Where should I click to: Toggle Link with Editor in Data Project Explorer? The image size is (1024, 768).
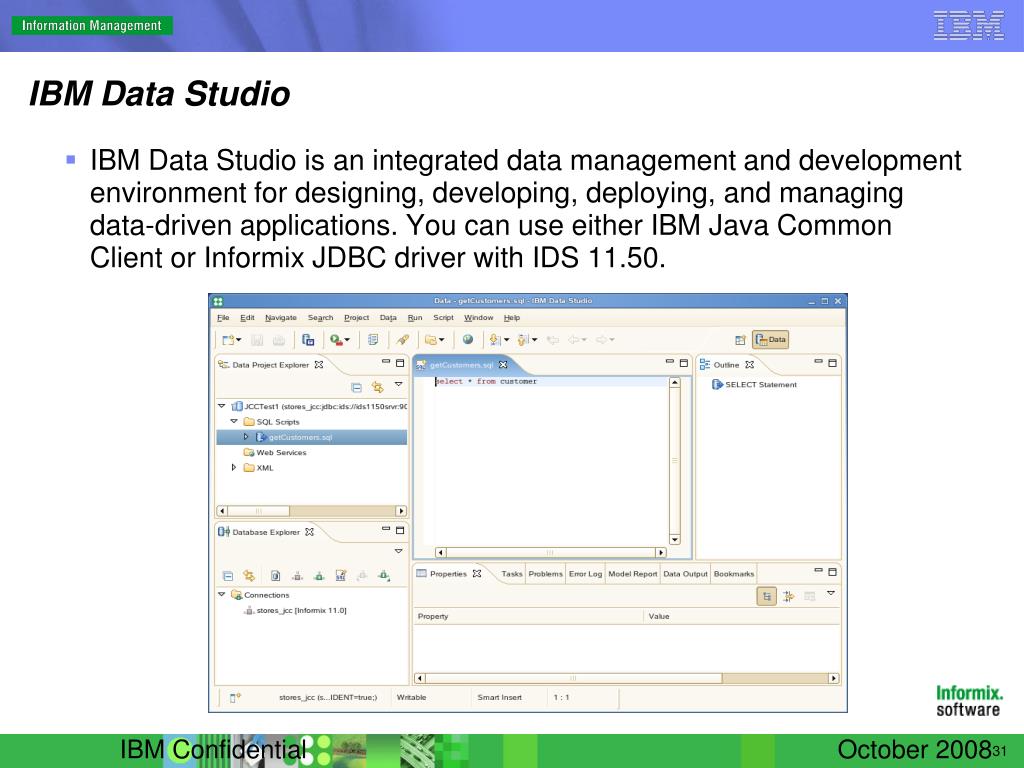[x=377, y=387]
